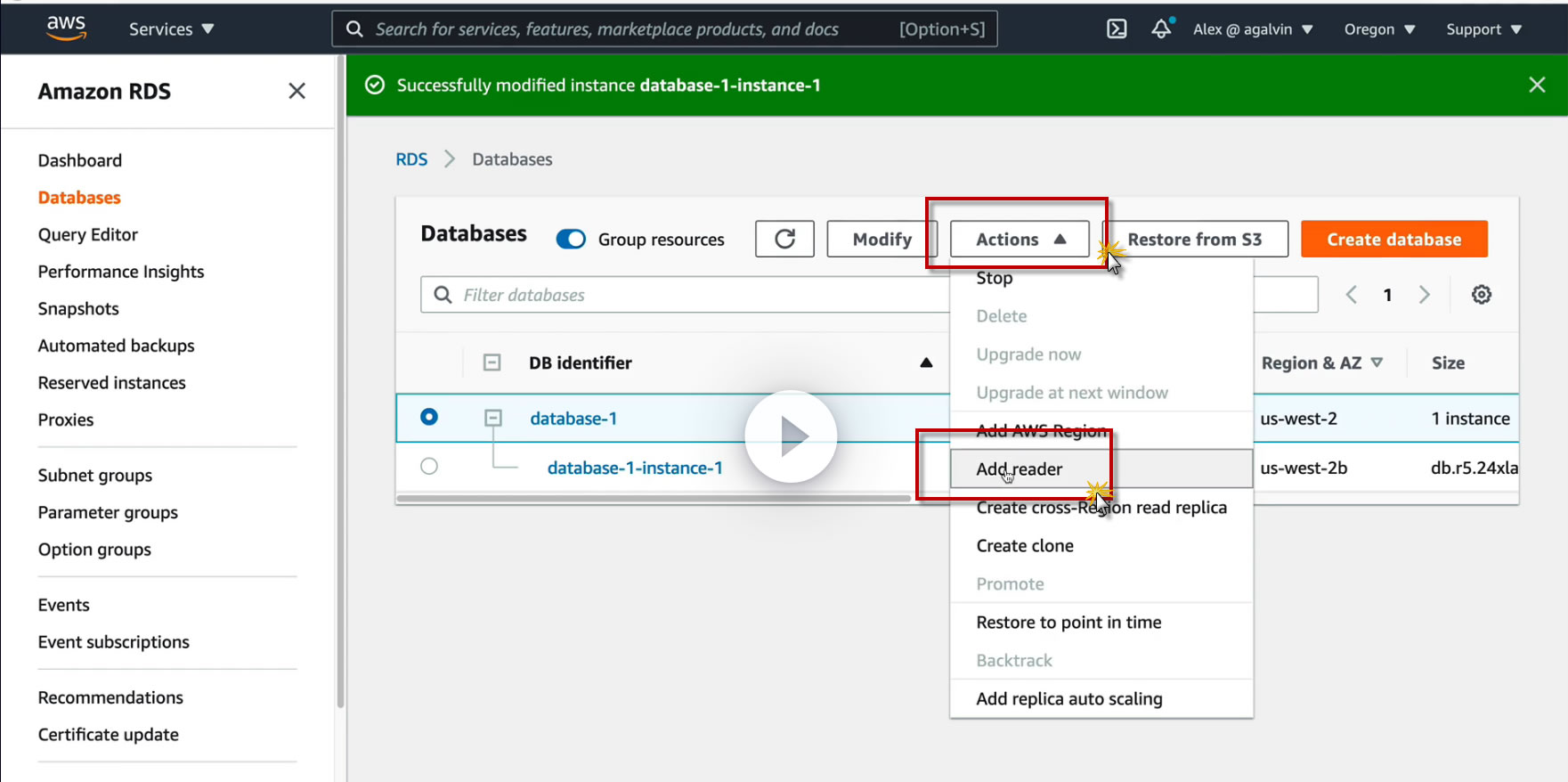Select the database-1 radio button
Screen dimensions: 1568x782
click(429, 417)
